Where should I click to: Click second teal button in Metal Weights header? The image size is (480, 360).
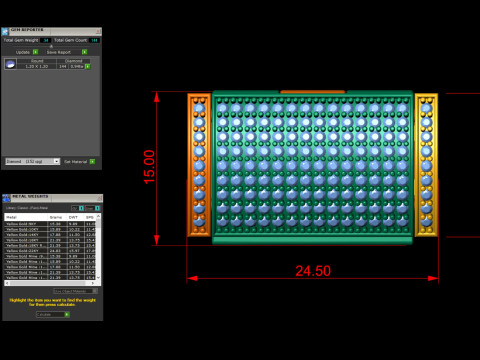click(x=97, y=208)
